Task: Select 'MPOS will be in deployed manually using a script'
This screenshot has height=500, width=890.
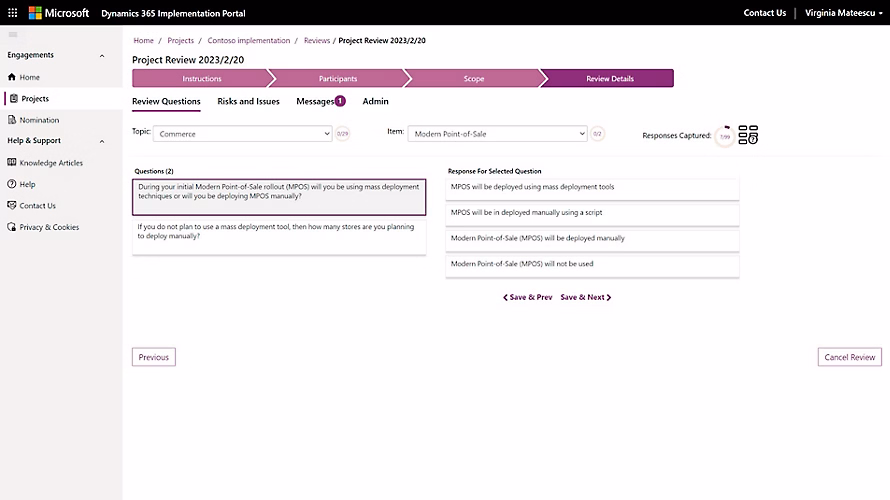Action: coord(592,213)
